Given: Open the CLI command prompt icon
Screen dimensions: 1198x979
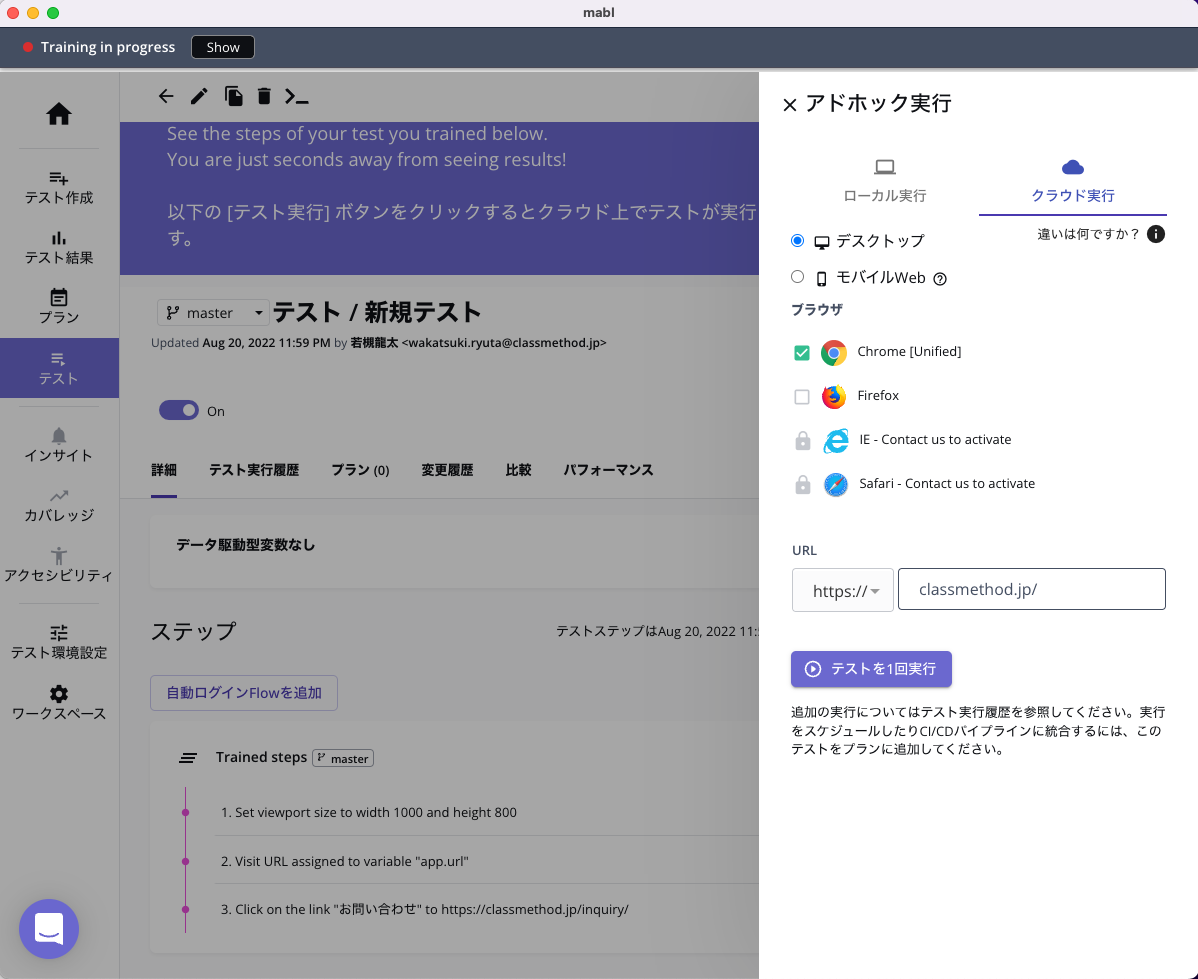Looking at the screenshot, I should click(296, 96).
